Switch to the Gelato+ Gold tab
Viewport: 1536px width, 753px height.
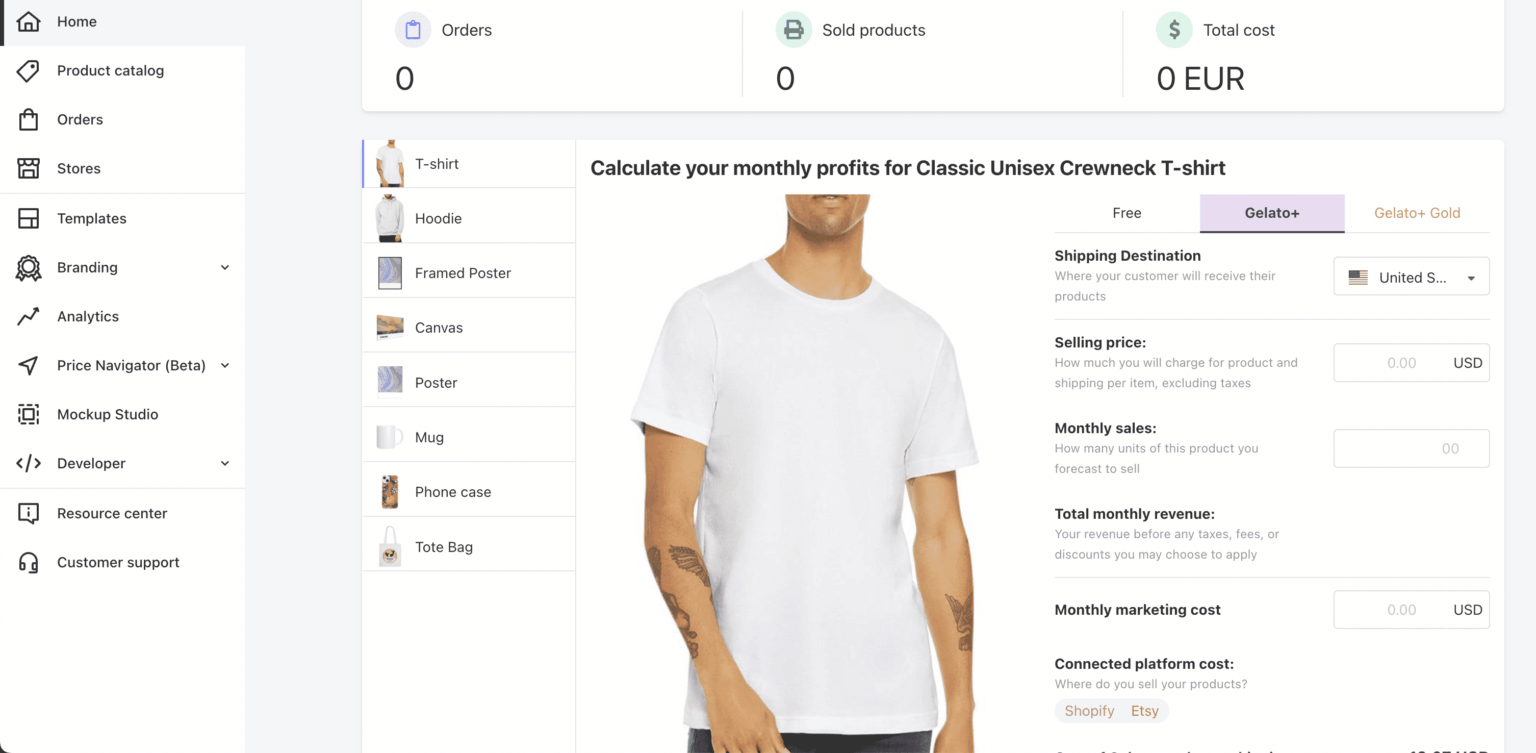(x=1417, y=213)
